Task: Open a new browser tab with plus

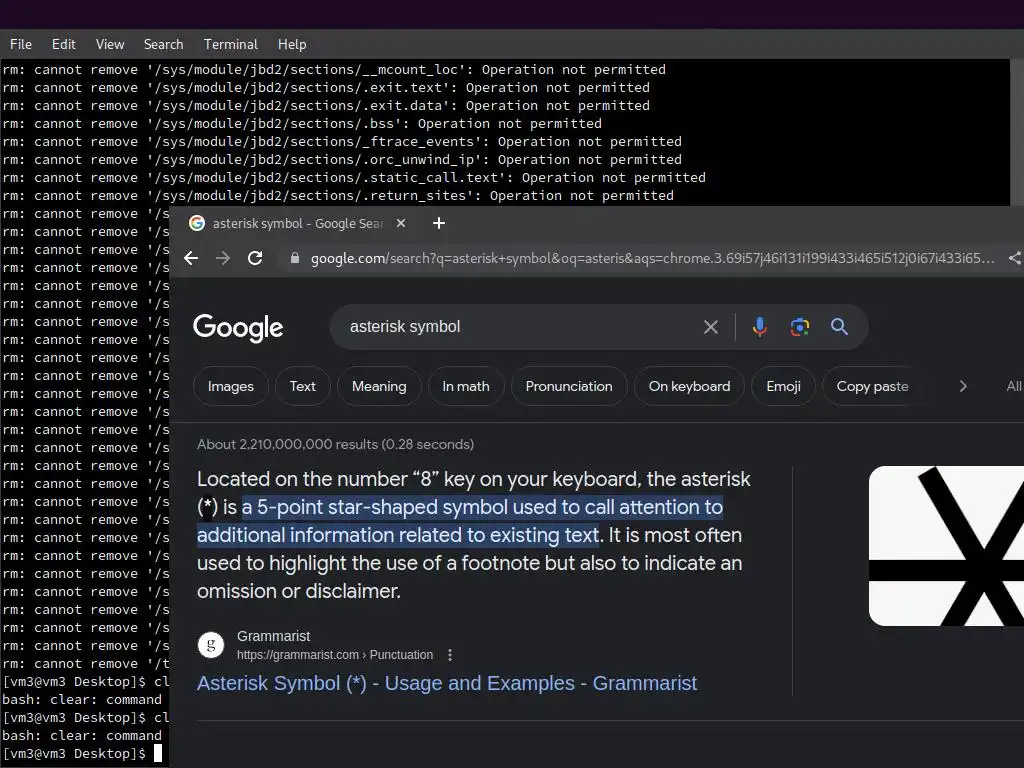Action: click(439, 223)
